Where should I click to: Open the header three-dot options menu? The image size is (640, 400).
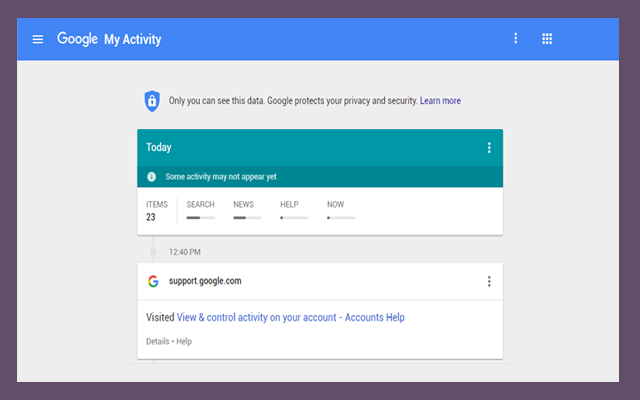pos(516,39)
